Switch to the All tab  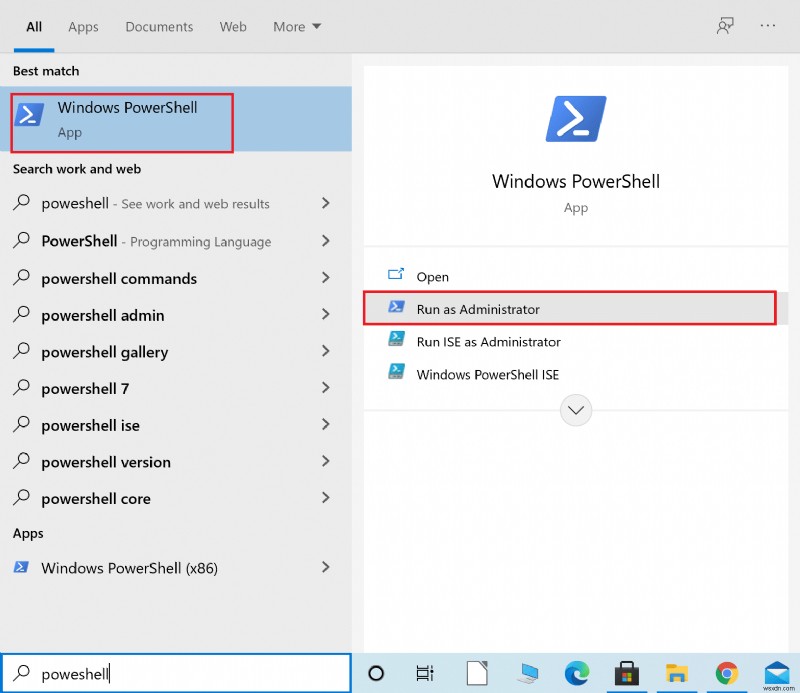34,27
